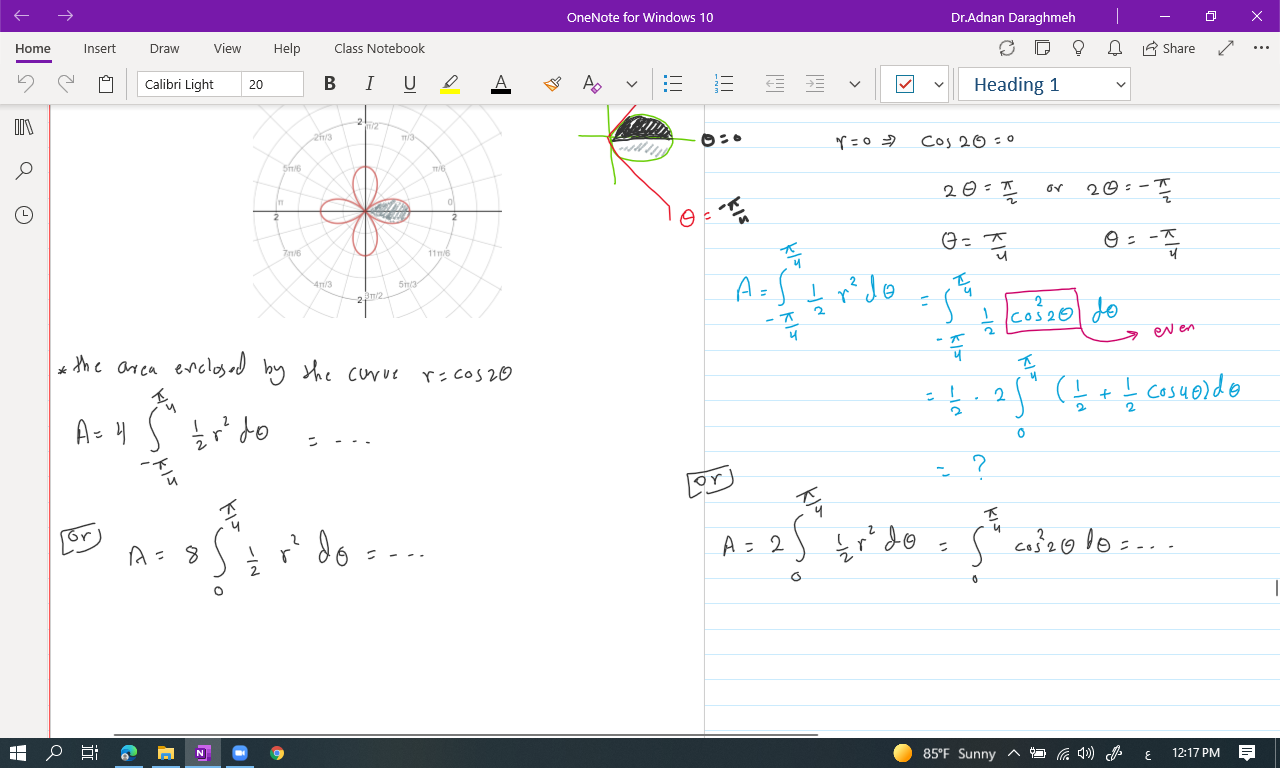Expand more paragraph options chevron
The image size is (1280, 768).
[x=854, y=84]
